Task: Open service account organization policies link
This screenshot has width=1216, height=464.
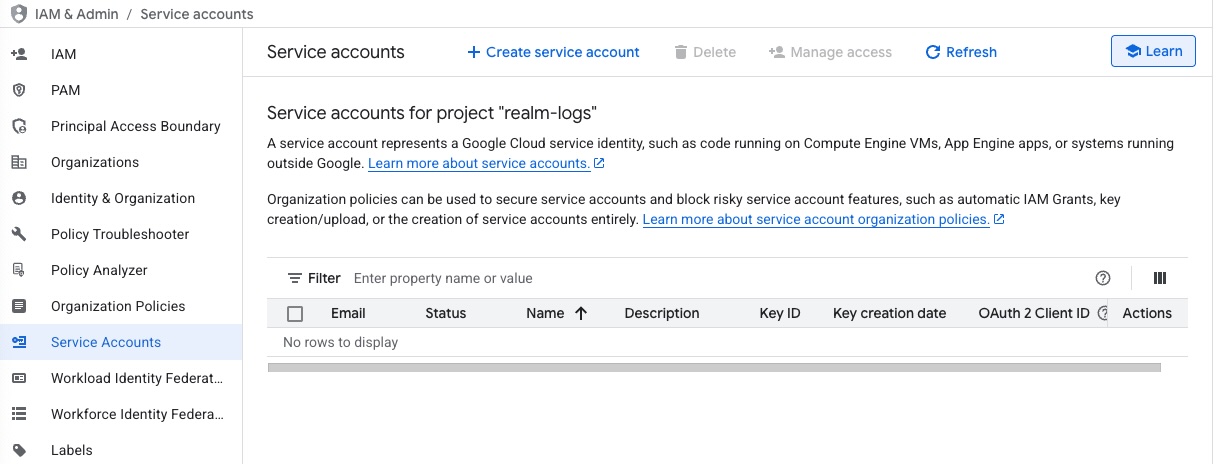Action: click(823, 219)
